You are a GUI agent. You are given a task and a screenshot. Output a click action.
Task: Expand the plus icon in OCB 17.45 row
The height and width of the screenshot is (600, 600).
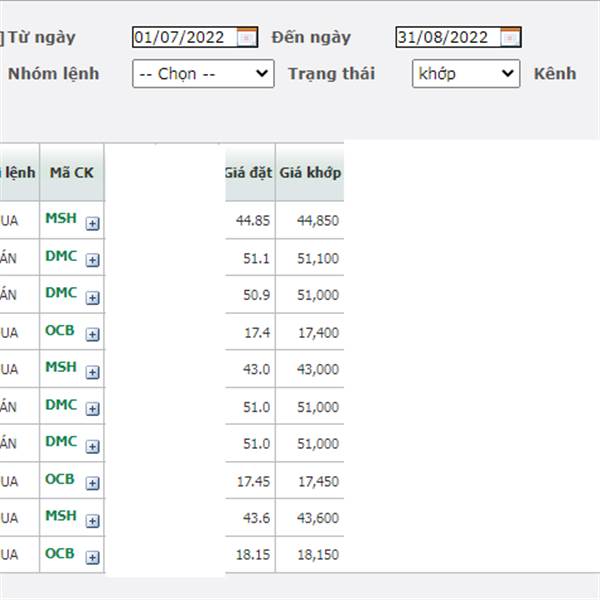coord(92,484)
